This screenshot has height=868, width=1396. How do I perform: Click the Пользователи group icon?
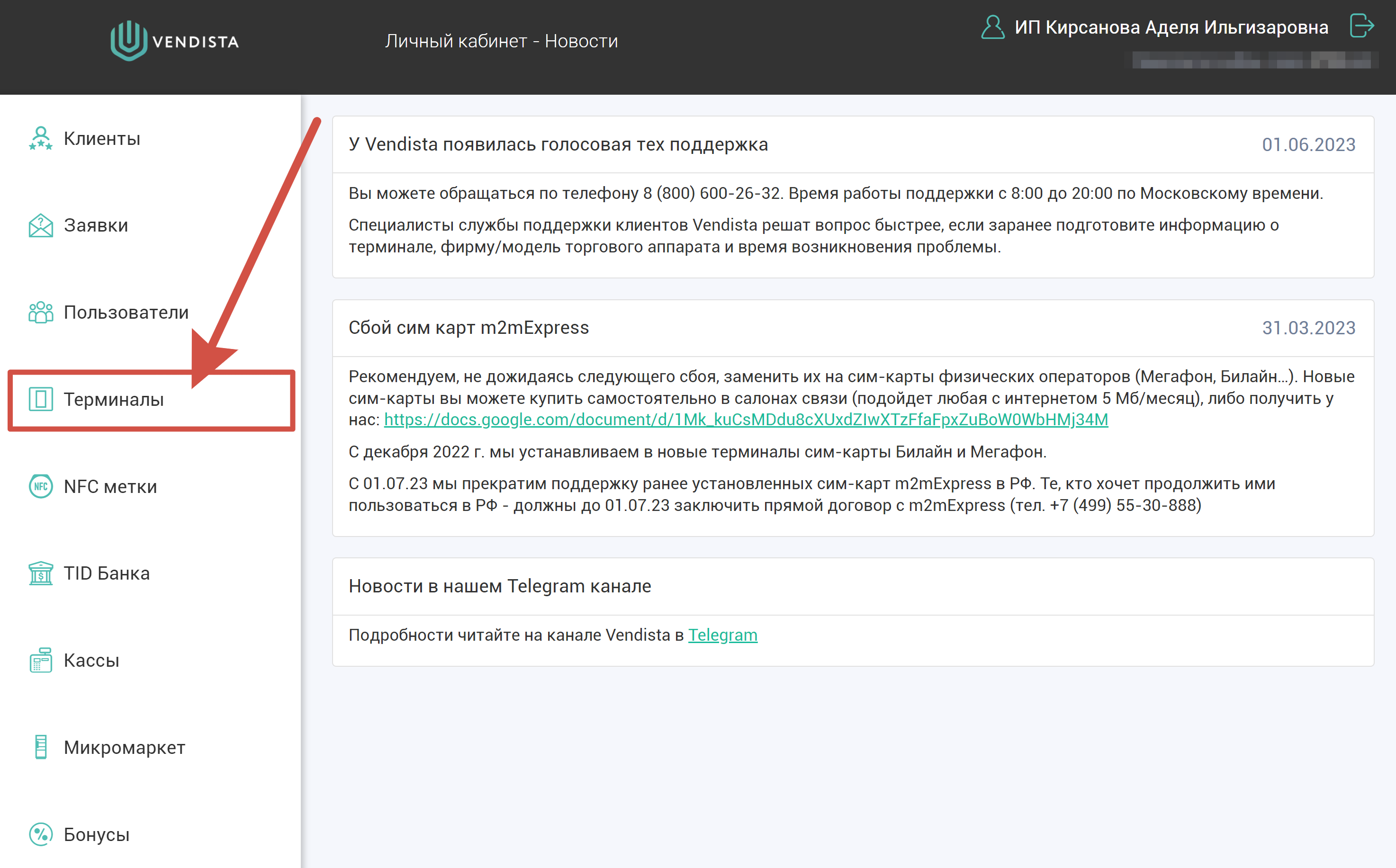[x=41, y=312]
